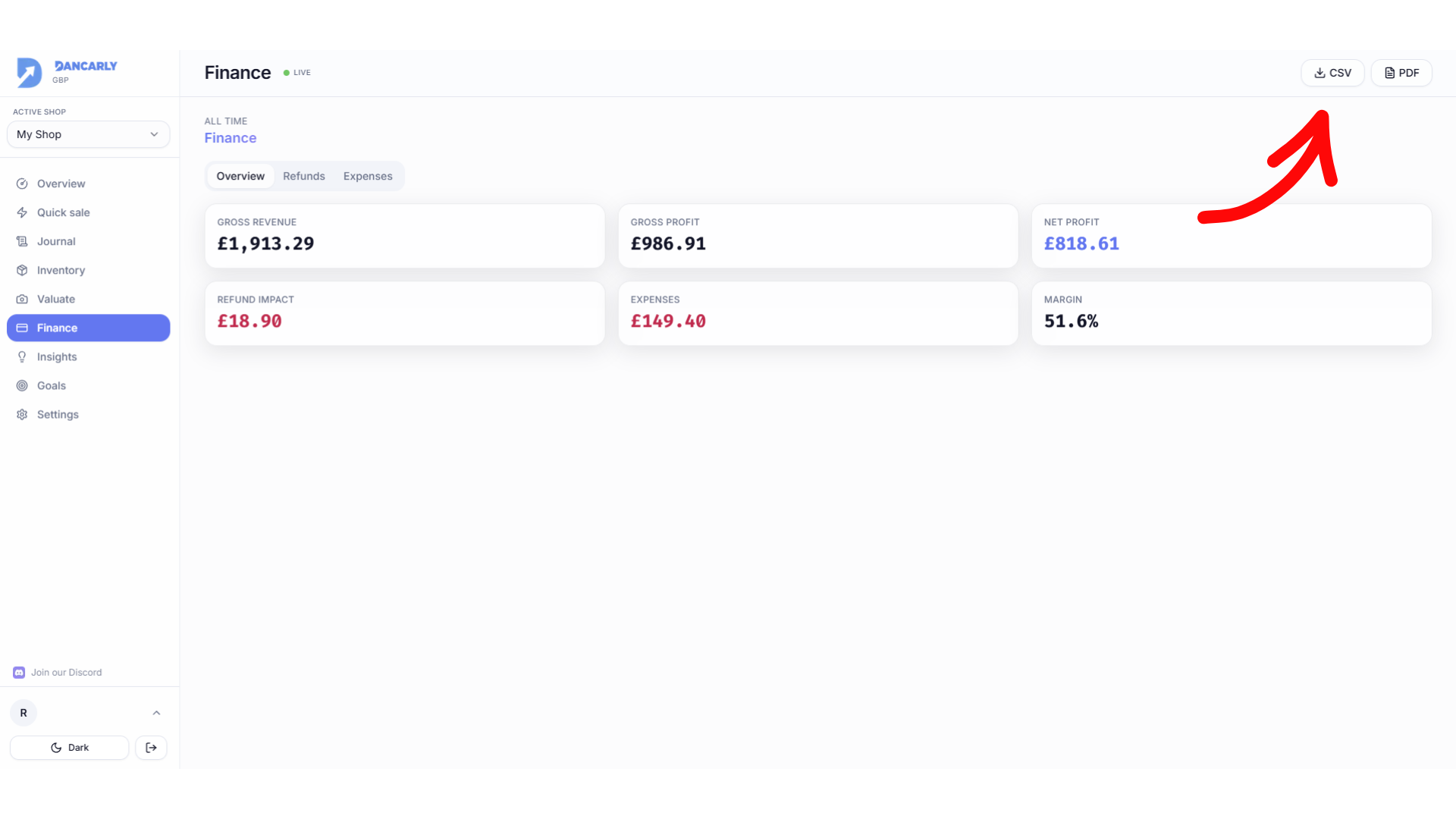Navigate to Inventory

pos(88,270)
